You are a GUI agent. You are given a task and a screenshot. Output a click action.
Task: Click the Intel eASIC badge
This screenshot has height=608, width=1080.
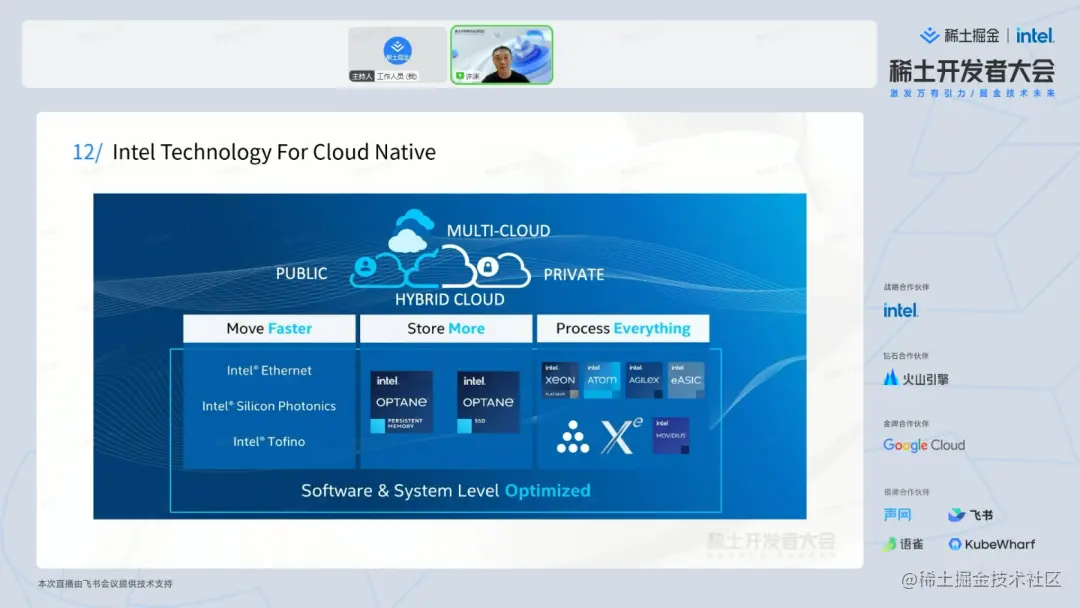coord(686,380)
